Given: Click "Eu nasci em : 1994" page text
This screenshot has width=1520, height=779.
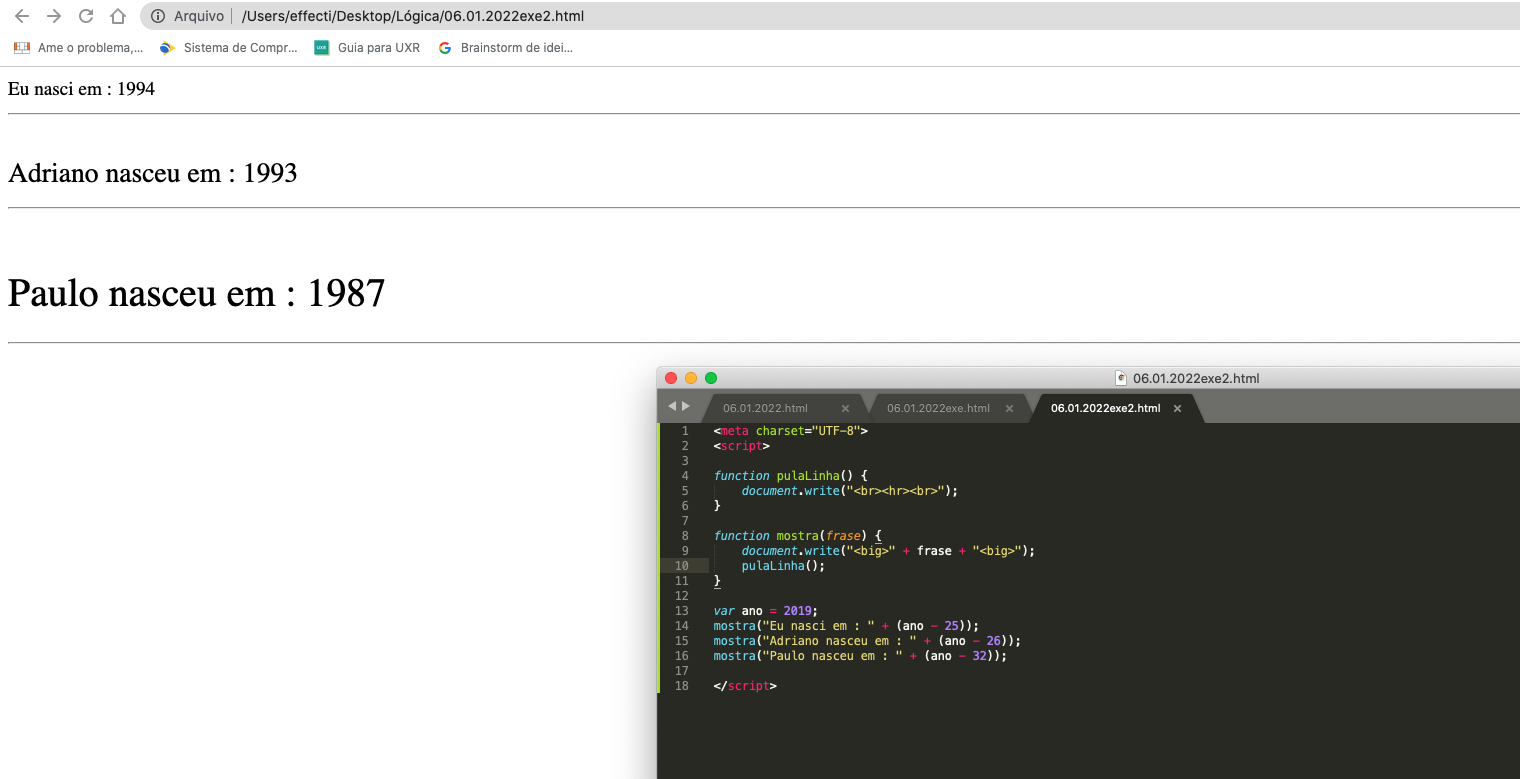Looking at the screenshot, I should 81,89.
